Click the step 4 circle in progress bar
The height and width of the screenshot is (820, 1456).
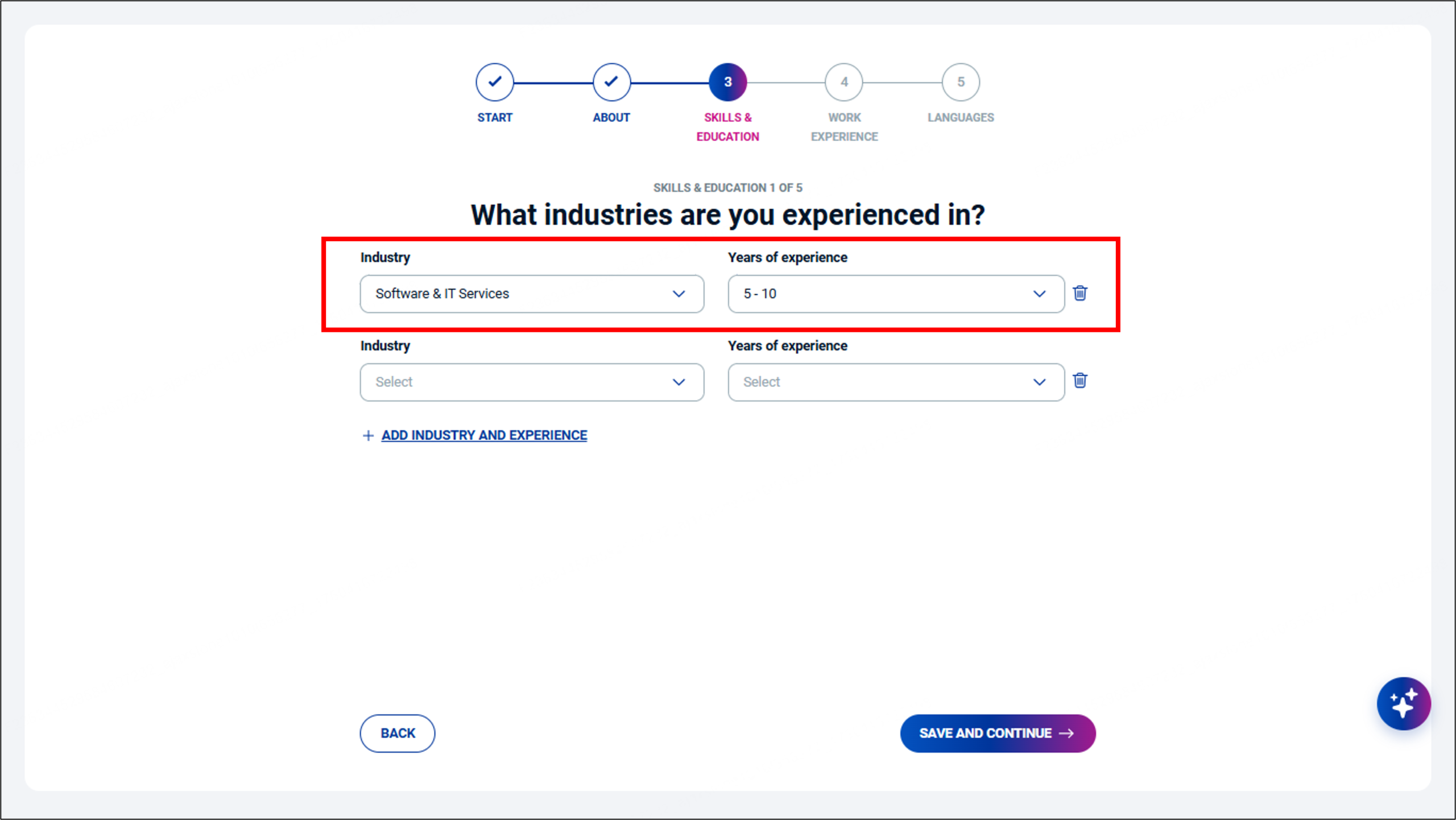tap(844, 82)
